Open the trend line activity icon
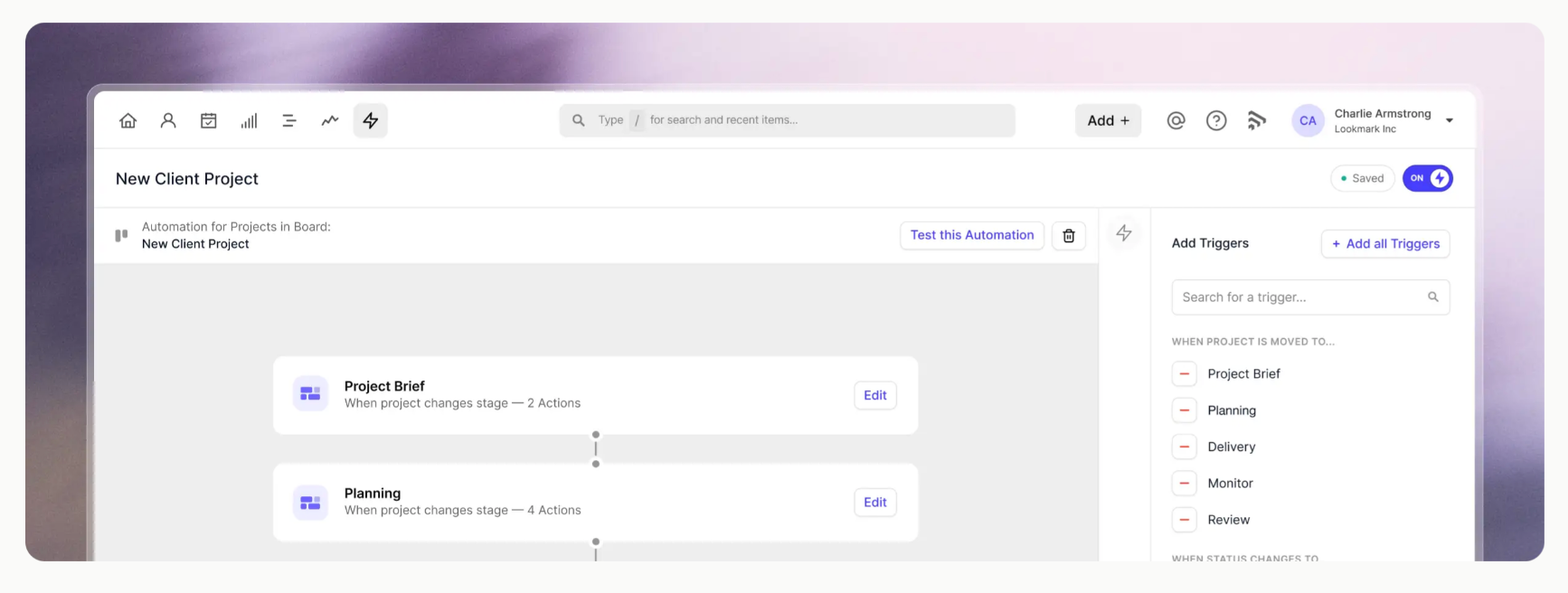The image size is (1568, 593). point(330,120)
